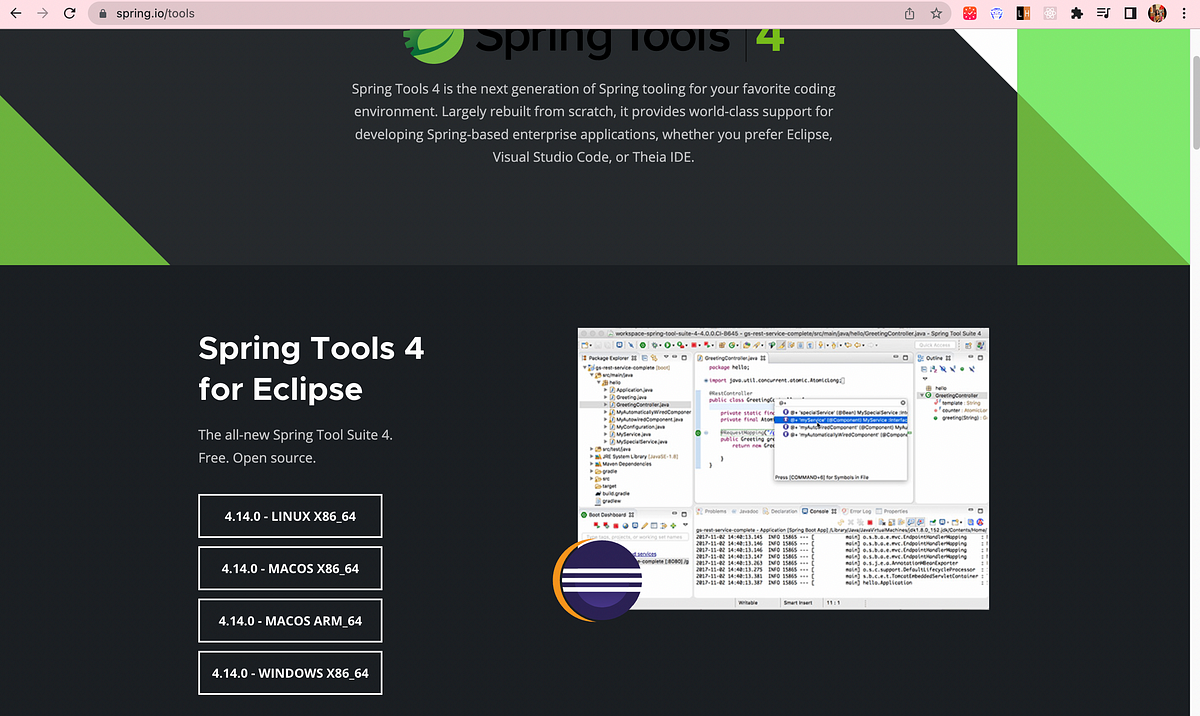Reload the spring.io/tools page
This screenshot has width=1200, height=716.
coord(69,14)
